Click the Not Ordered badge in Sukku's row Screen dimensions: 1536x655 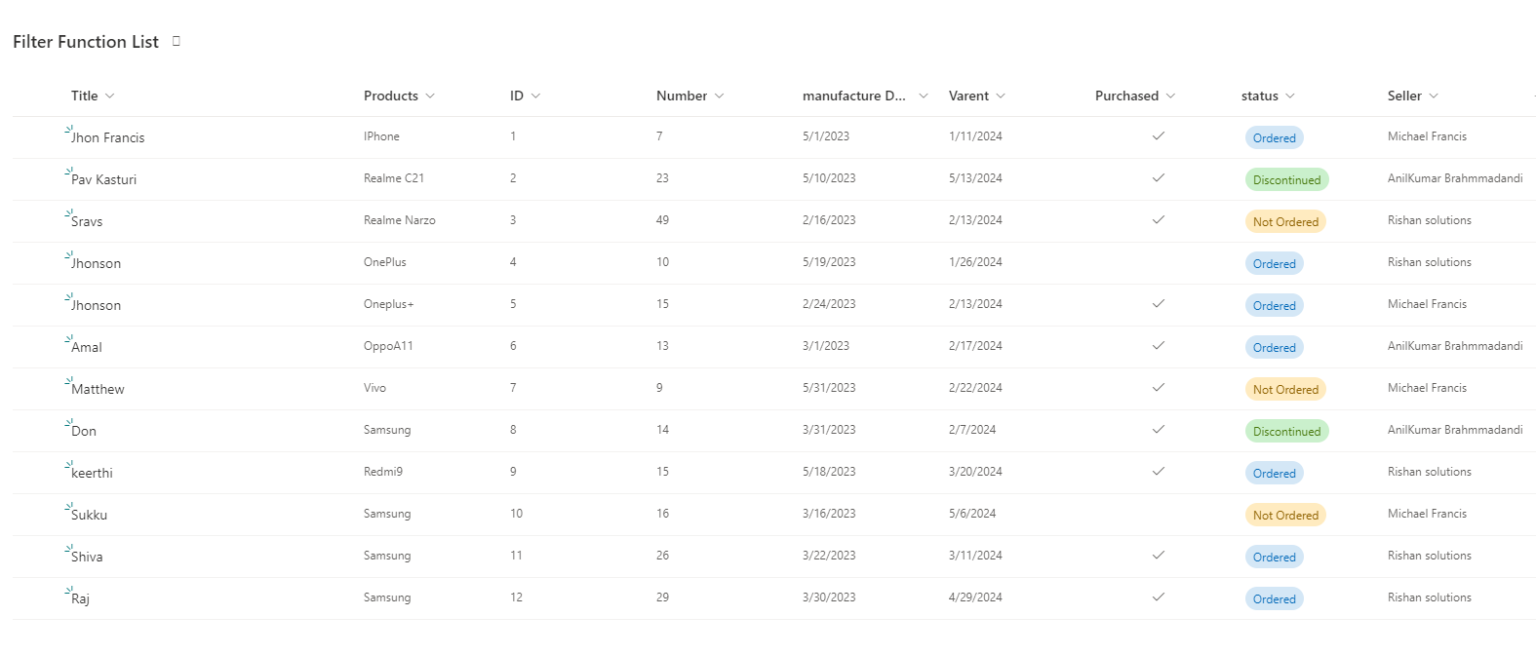pyautogui.click(x=1287, y=514)
